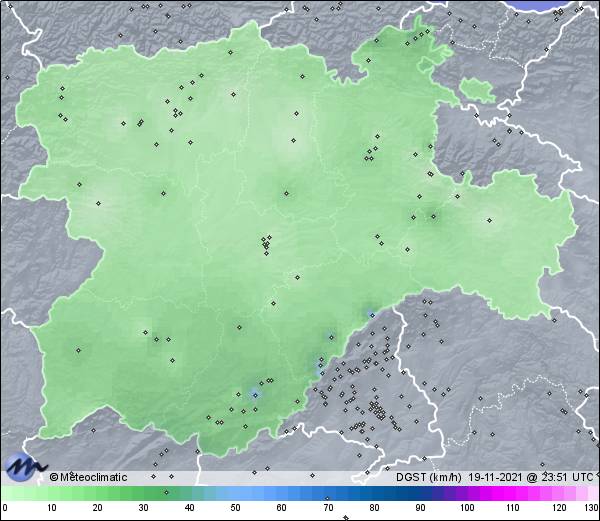Select the triple station cluster at map center
The height and width of the screenshot is (521, 600).
pos(266,243)
